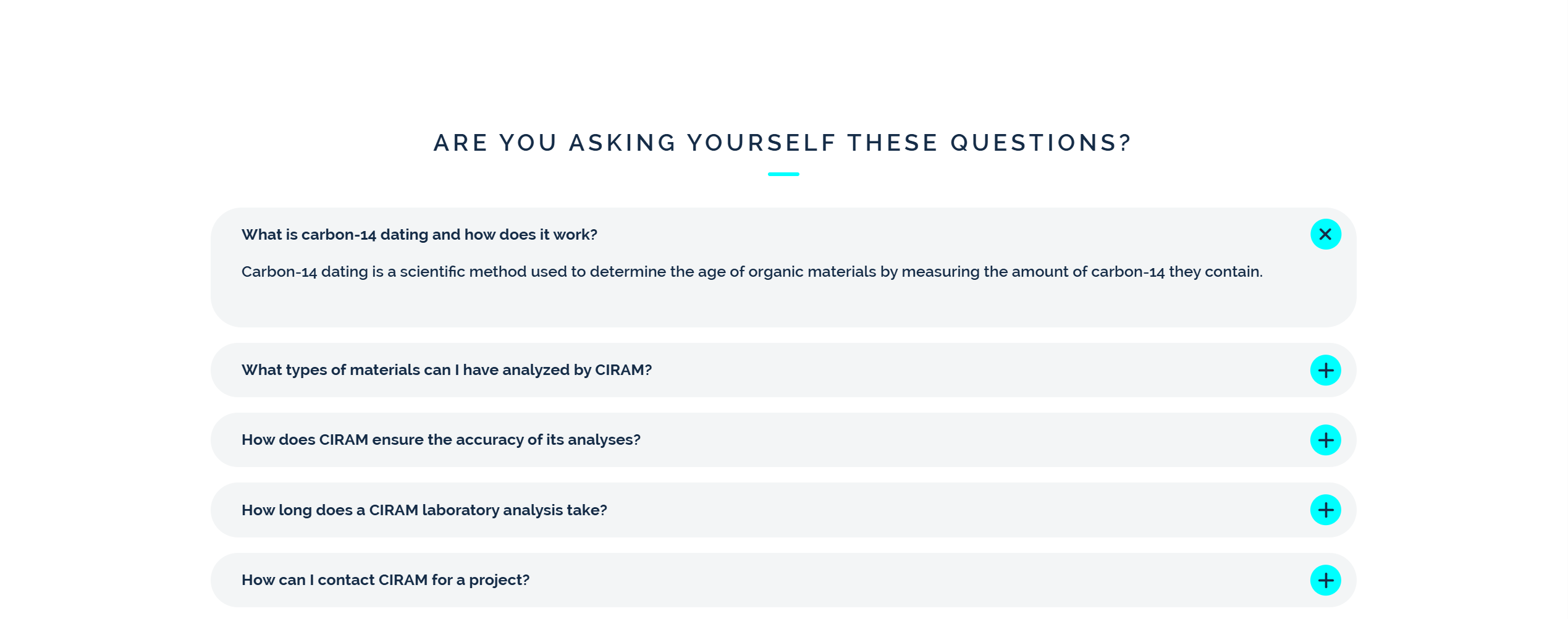Collapse "What is carbon-14 dating" question title

[419, 235]
